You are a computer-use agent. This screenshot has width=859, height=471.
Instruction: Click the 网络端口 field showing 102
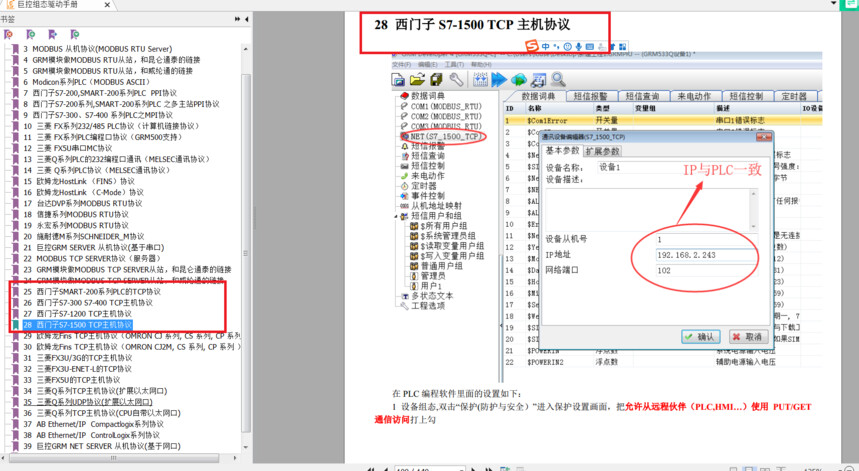coord(707,270)
